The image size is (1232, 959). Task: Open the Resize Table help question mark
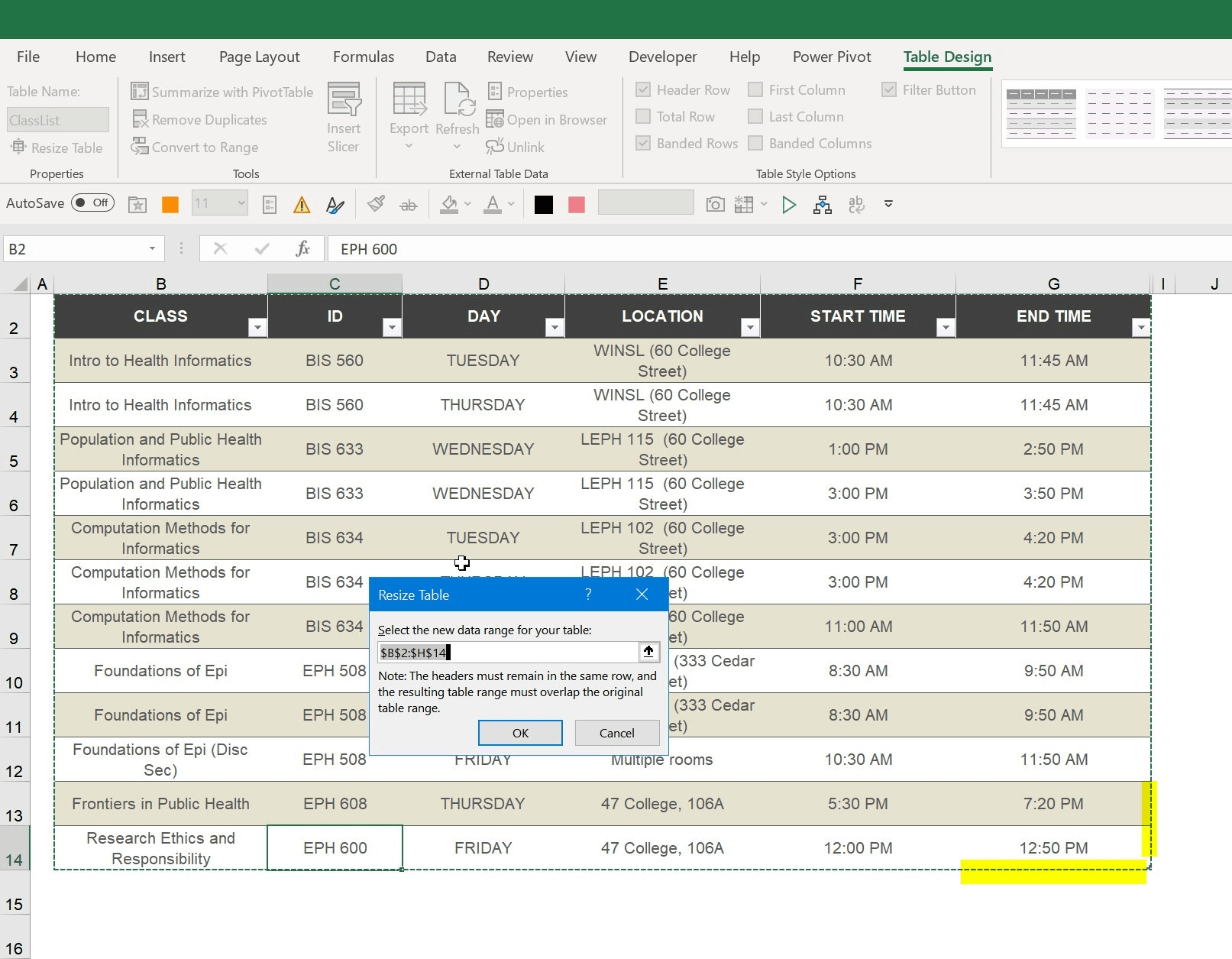click(588, 595)
